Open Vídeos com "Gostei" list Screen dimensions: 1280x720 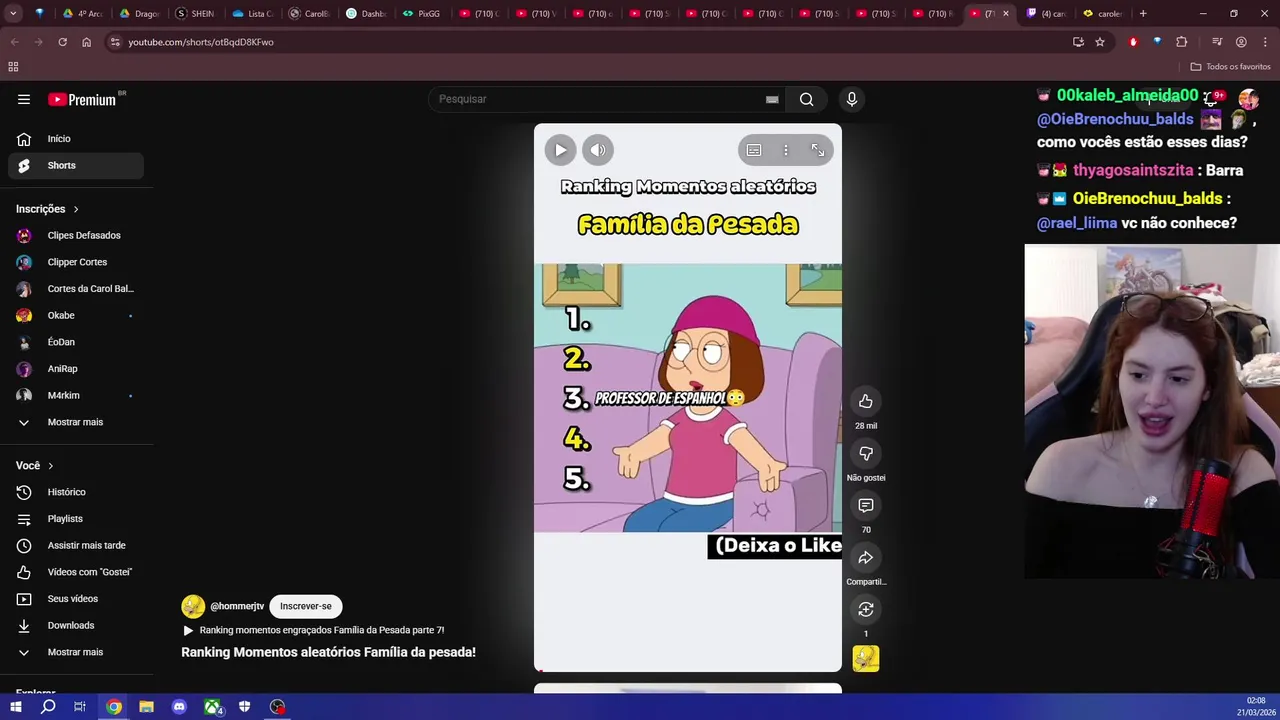76,572
